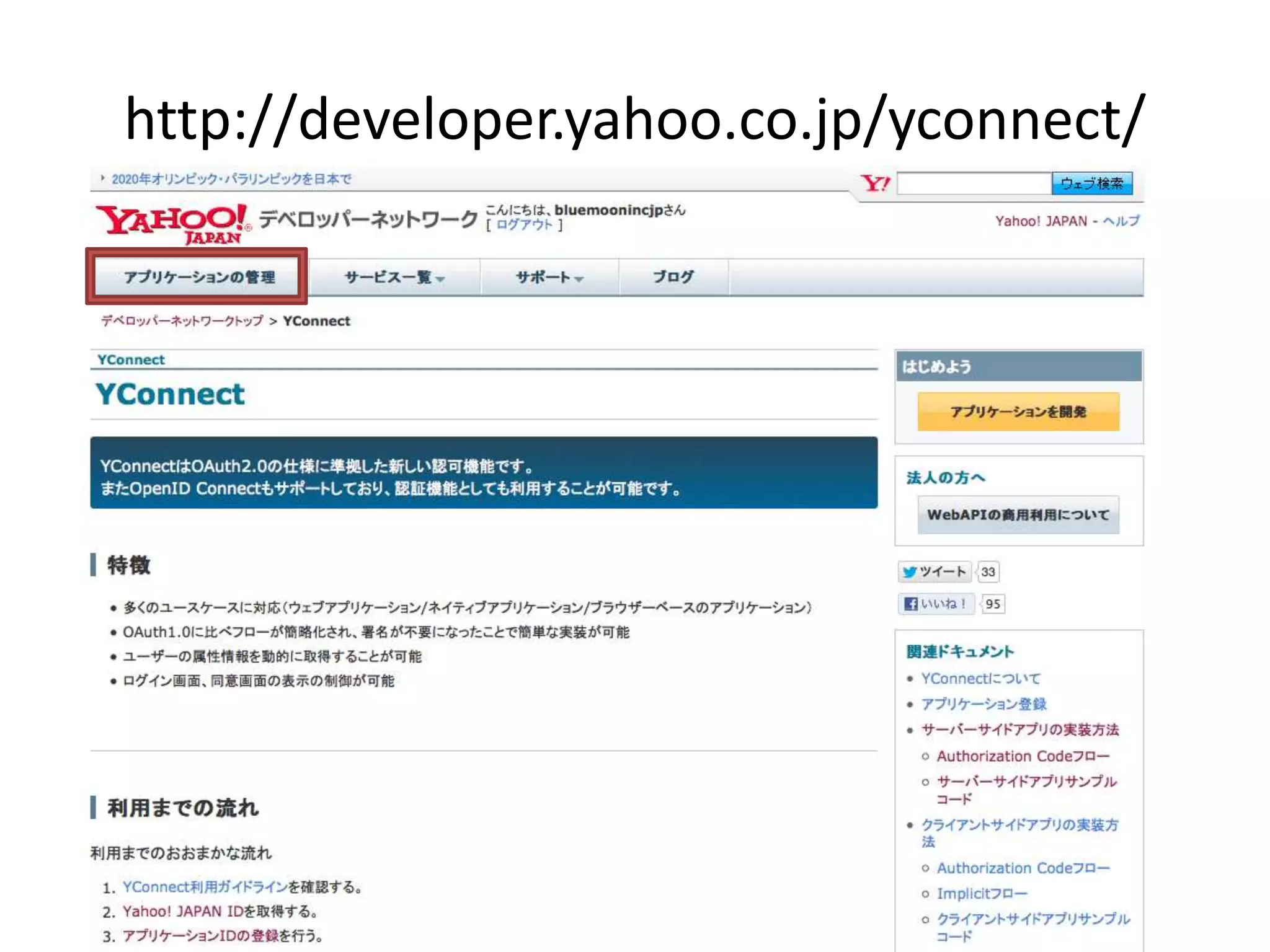Open the ブログ menu item
Image resolution: width=1270 pixels, height=952 pixels.
click(x=673, y=278)
